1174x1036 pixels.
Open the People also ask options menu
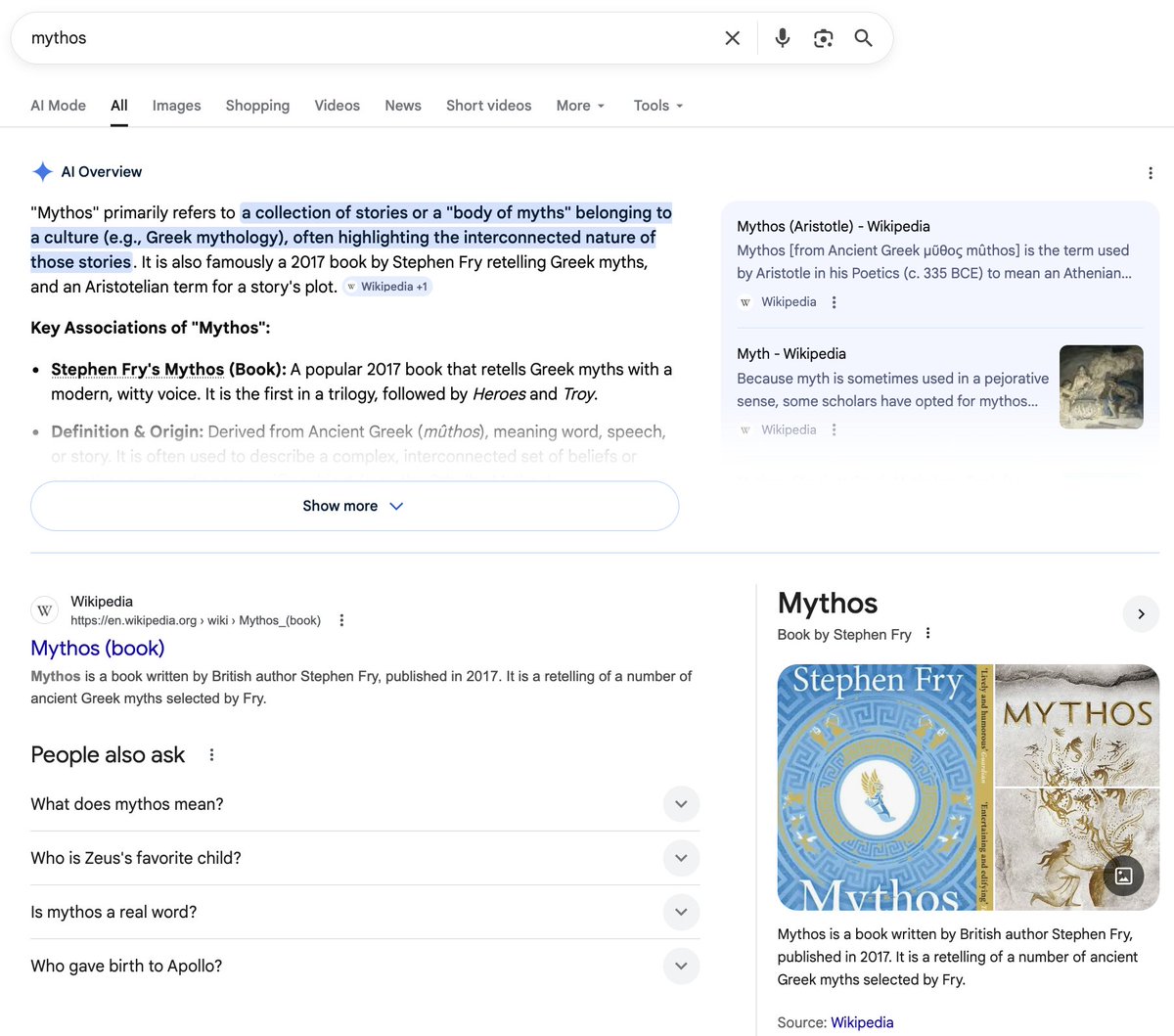coord(211,754)
